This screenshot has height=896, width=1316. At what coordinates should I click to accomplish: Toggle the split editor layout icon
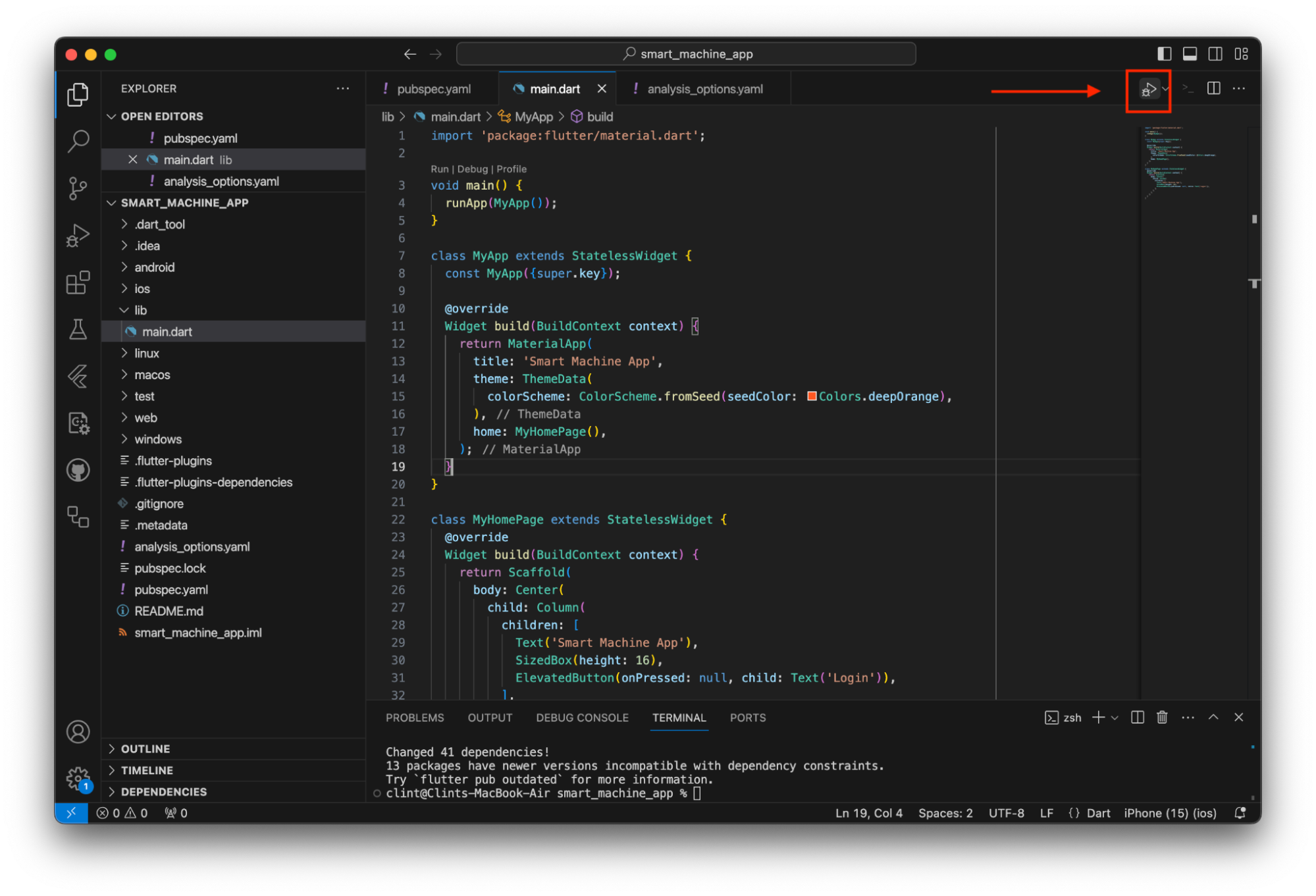1213,88
